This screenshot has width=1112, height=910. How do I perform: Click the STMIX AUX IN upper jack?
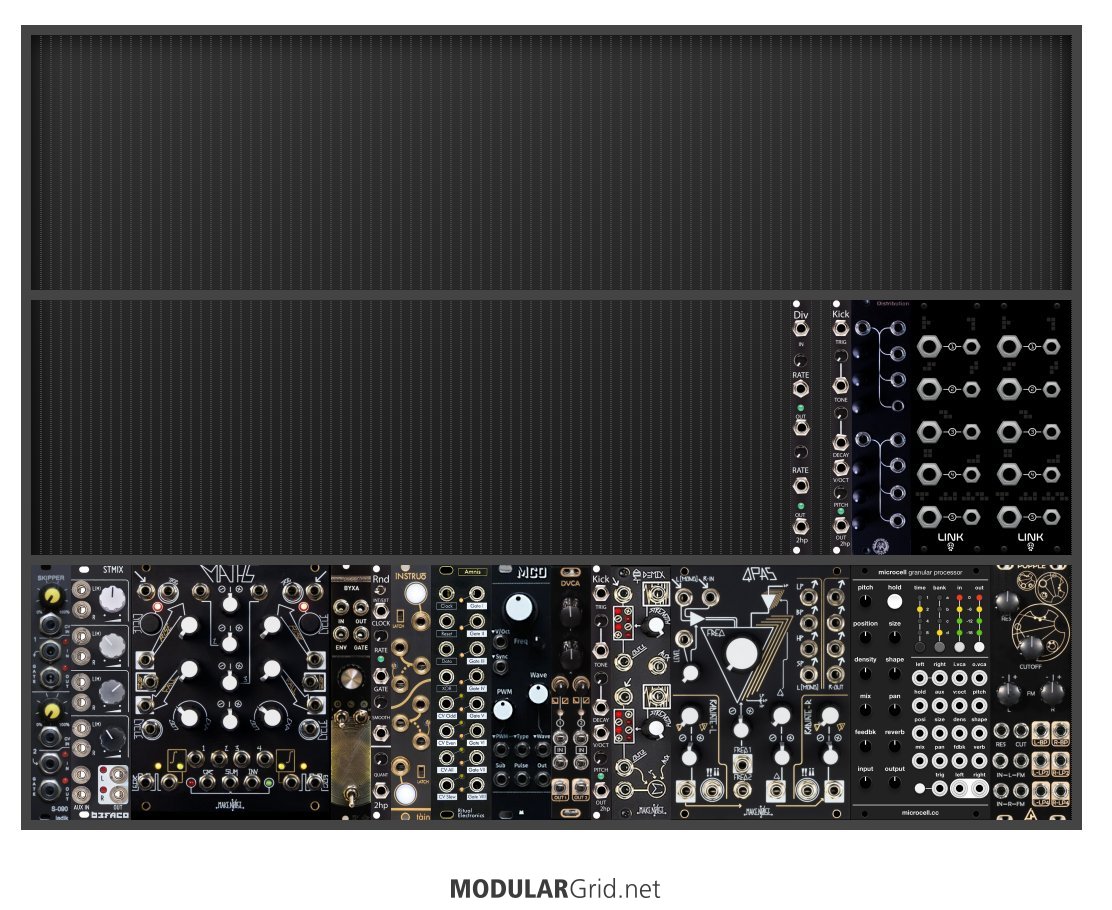point(82,774)
